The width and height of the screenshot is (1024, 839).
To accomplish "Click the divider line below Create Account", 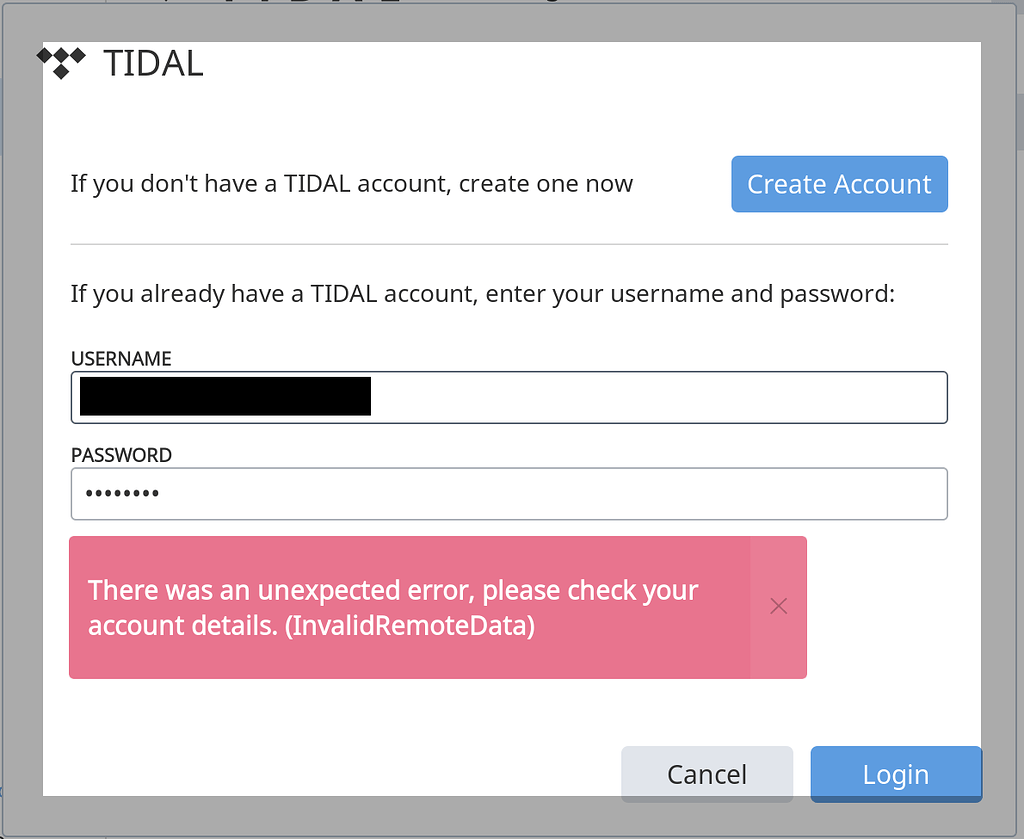I will pos(508,241).
